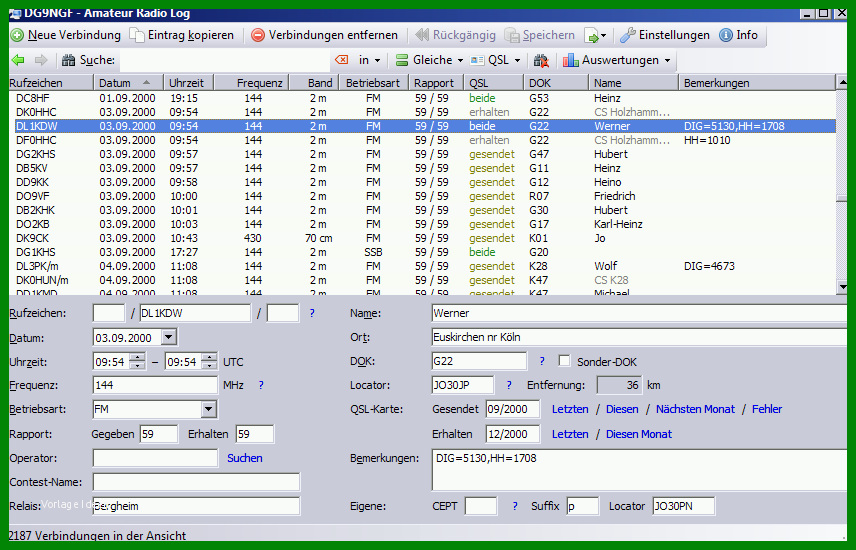Open the Datum date picker dropdown
Image resolution: width=856 pixels, height=550 pixels.
pyautogui.click(x=169, y=338)
